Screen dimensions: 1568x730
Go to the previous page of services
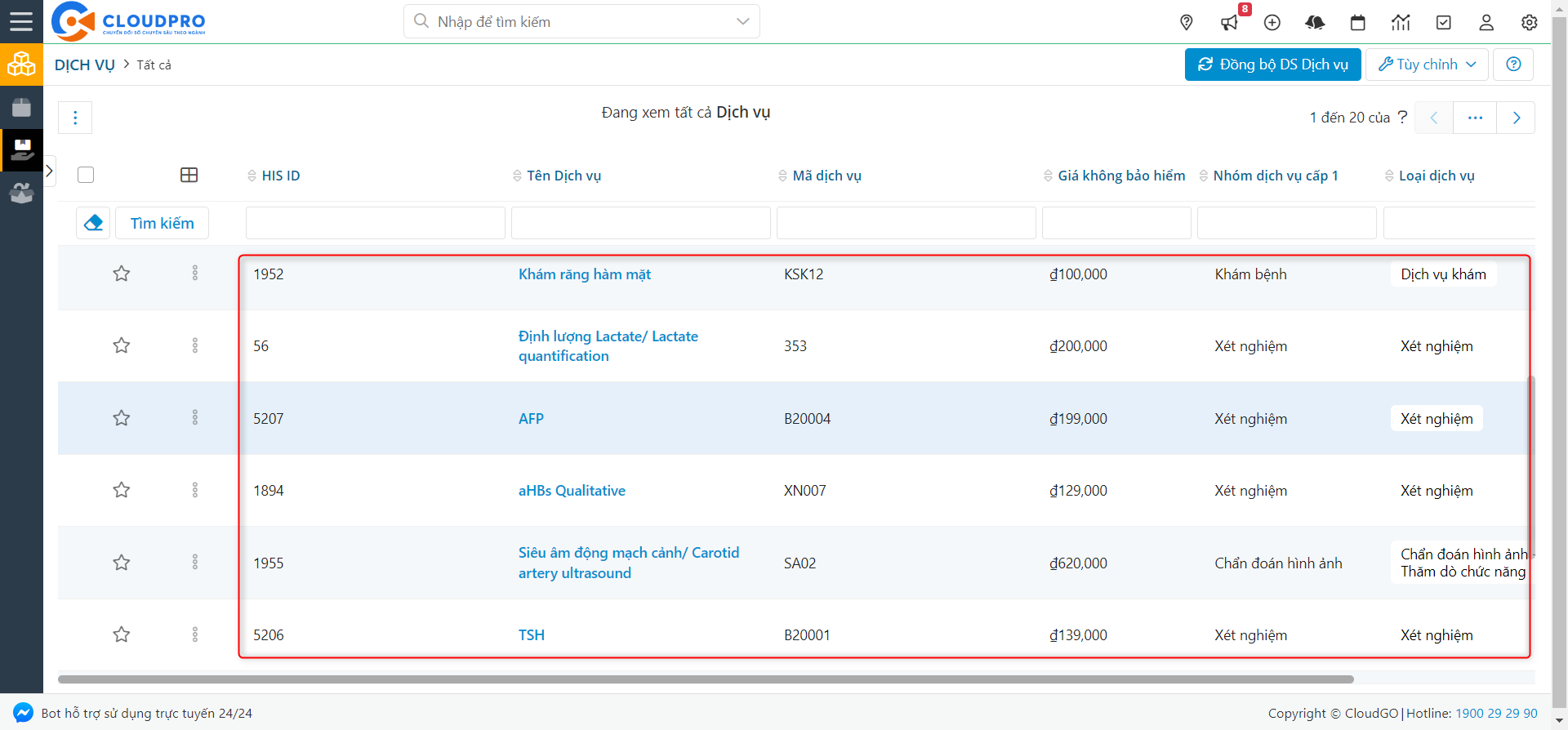1434,118
